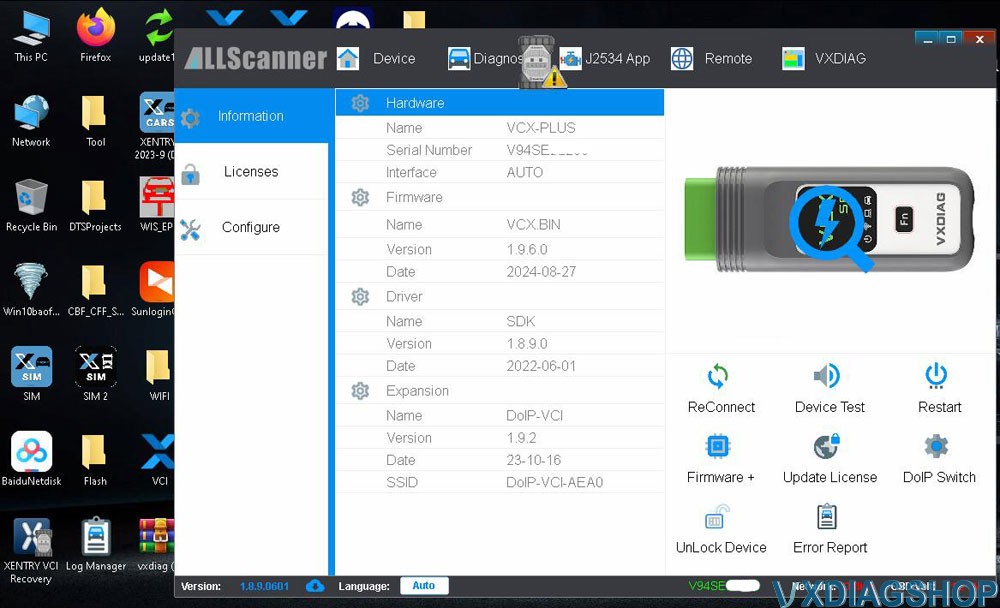This screenshot has height=608, width=1000.
Task: Click the SSID value DoIP-VCI-AEA0
Action: pos(554,482)
